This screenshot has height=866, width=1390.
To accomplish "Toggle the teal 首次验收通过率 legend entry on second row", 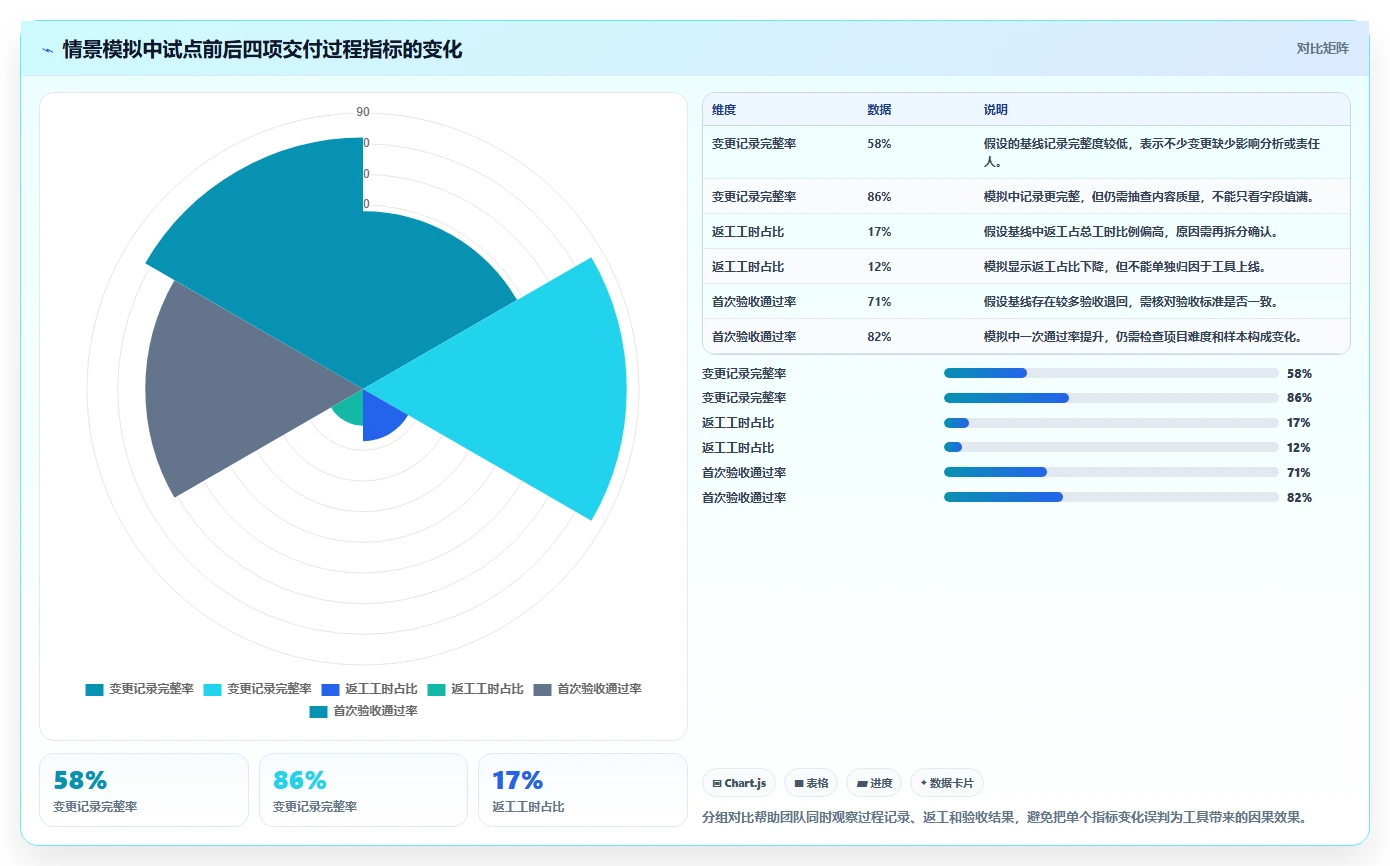I will pos(364,712).
